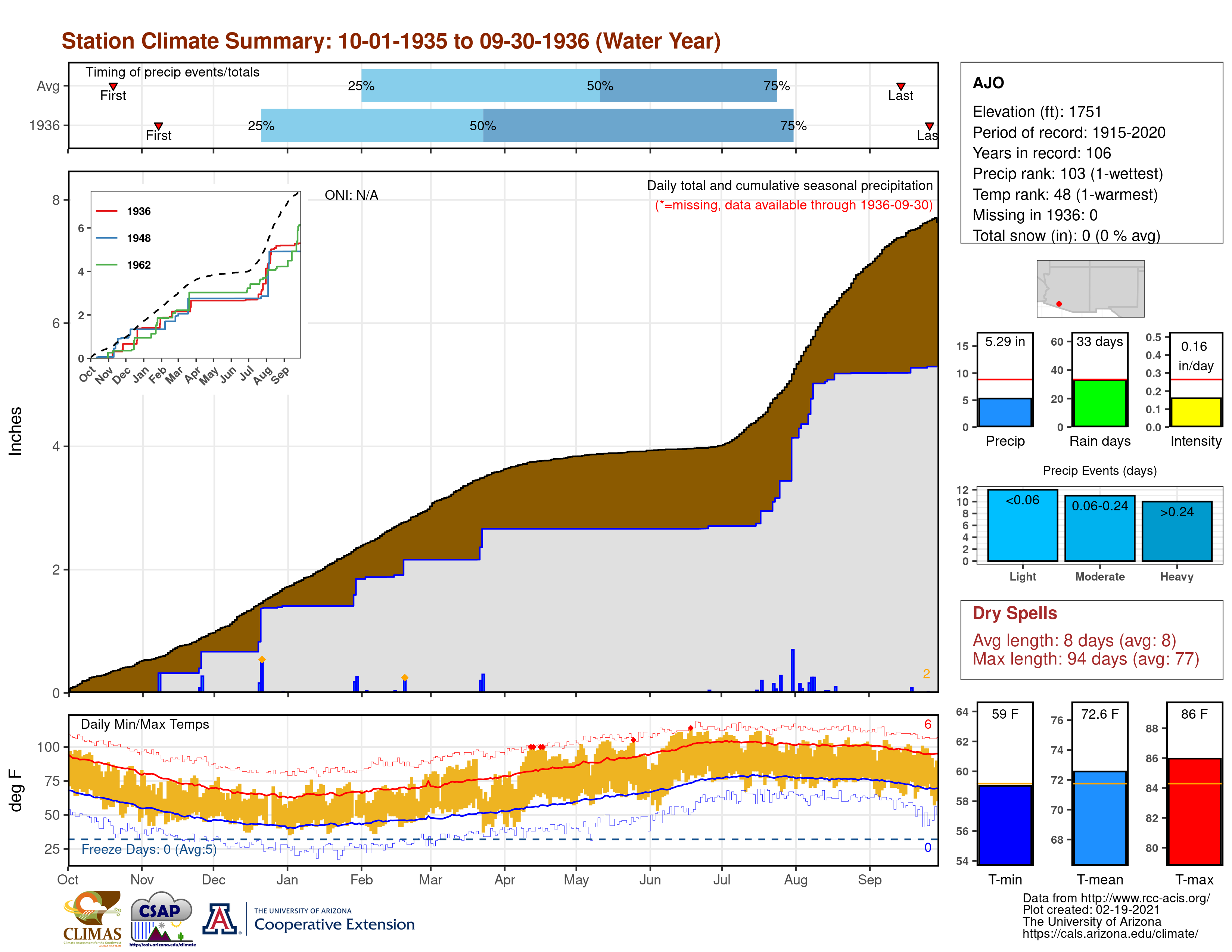Click the blue Precip bar

(1005, 412)
